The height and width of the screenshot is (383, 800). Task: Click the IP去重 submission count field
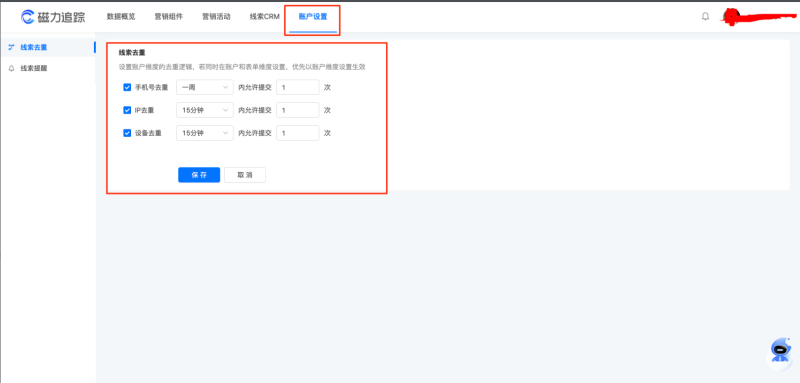coord(298,110)
